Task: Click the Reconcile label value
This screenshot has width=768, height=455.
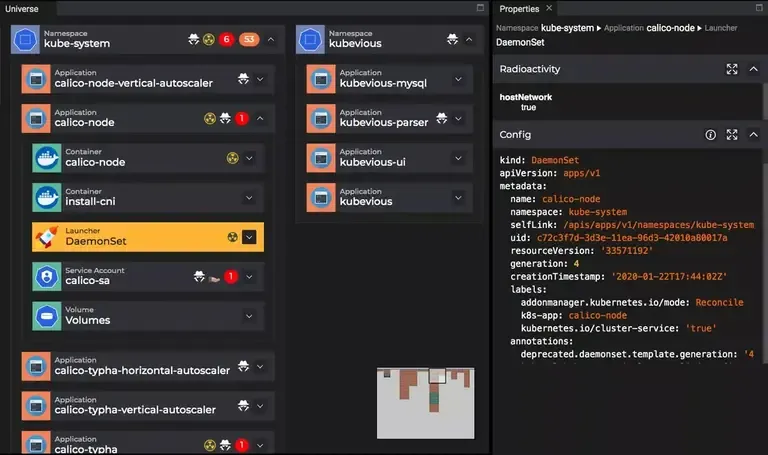Action: (720, 303)
